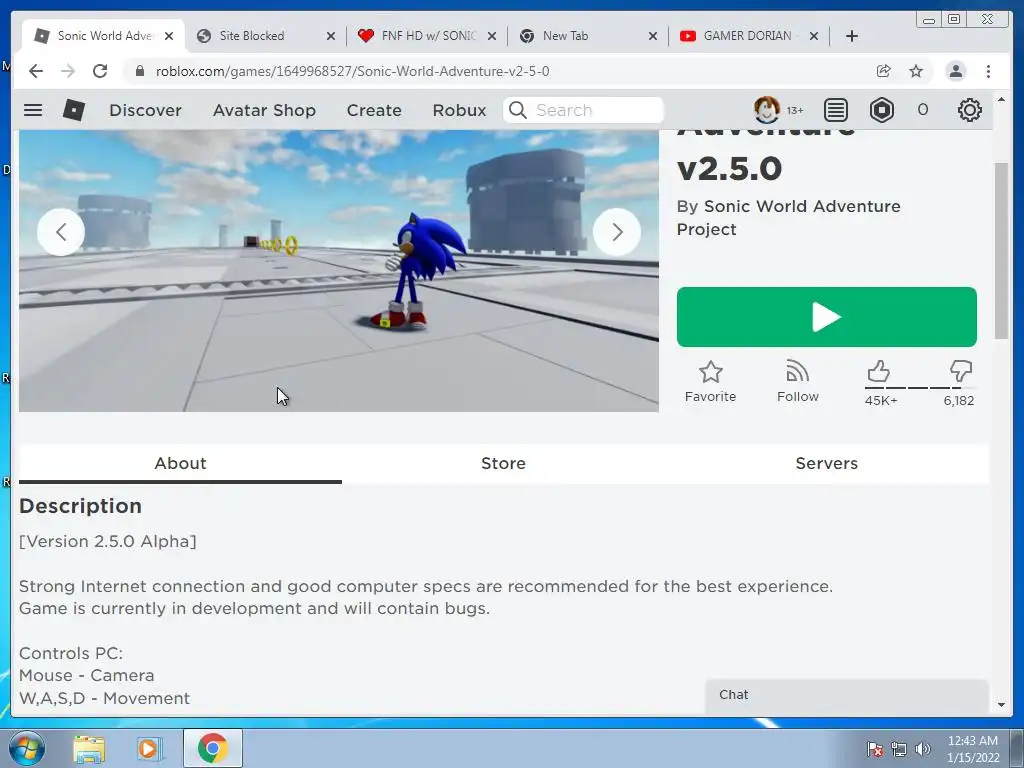Screen dimensions: 1024x768
Task: Click the scrollbar up arrow
Action: click(1001, 99)
